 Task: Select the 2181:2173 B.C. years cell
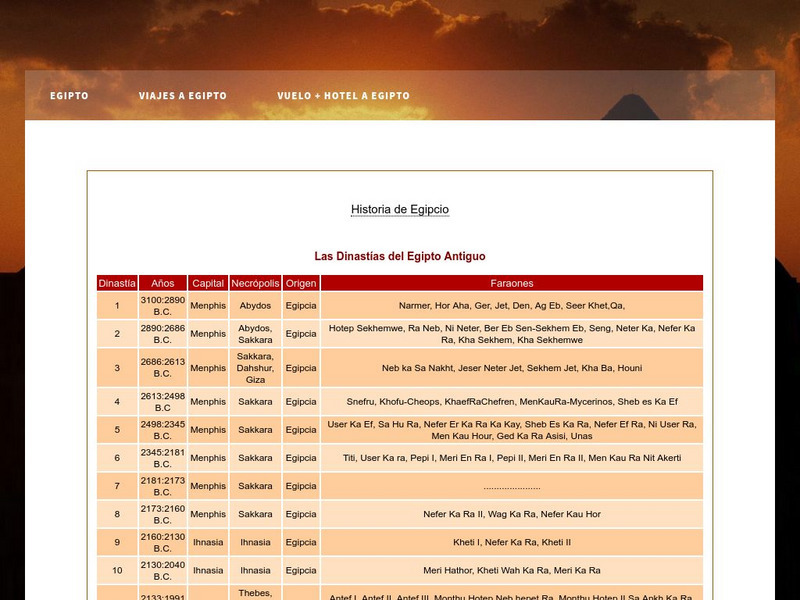[x=163, y=486]
